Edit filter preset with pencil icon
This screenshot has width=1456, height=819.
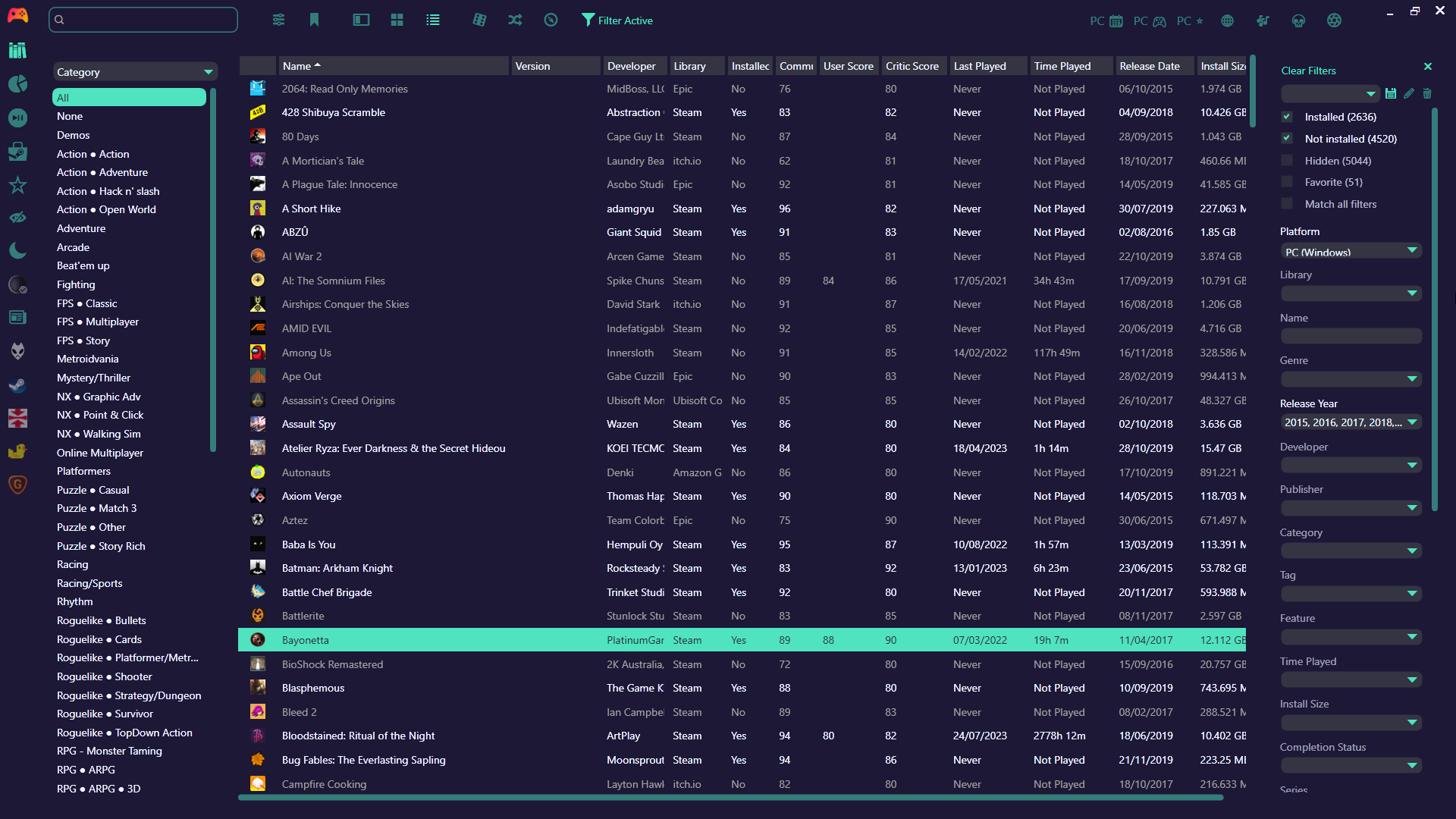[x=1409, y=93]
